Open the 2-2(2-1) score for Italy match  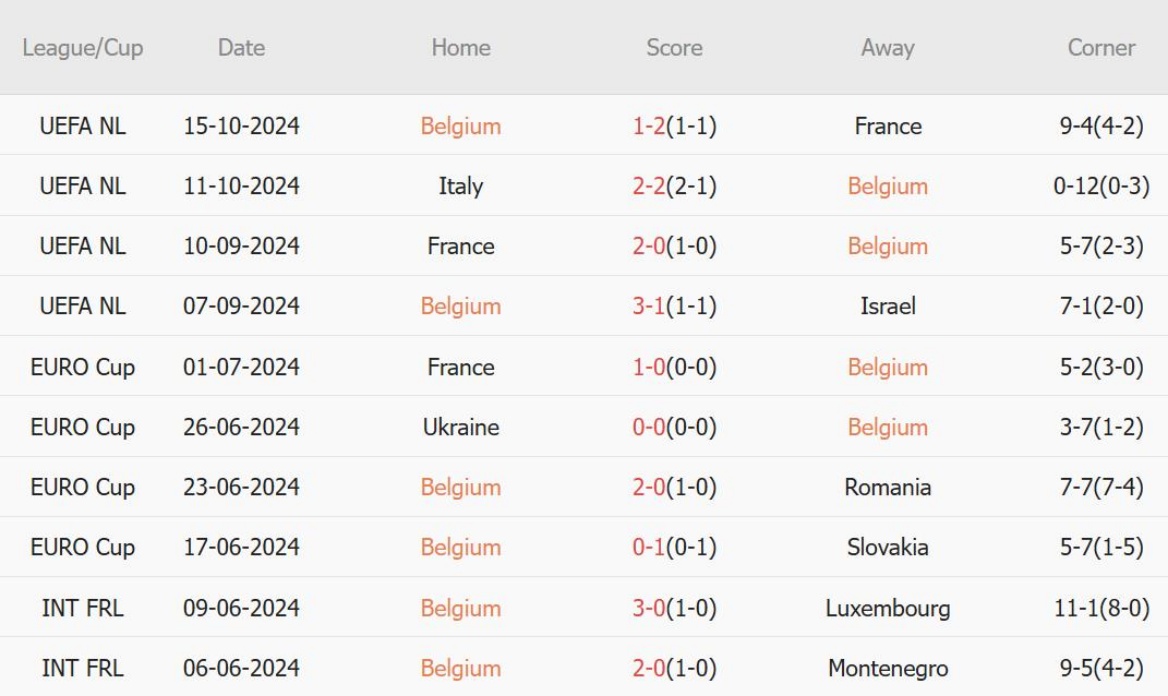coord(673,186)
